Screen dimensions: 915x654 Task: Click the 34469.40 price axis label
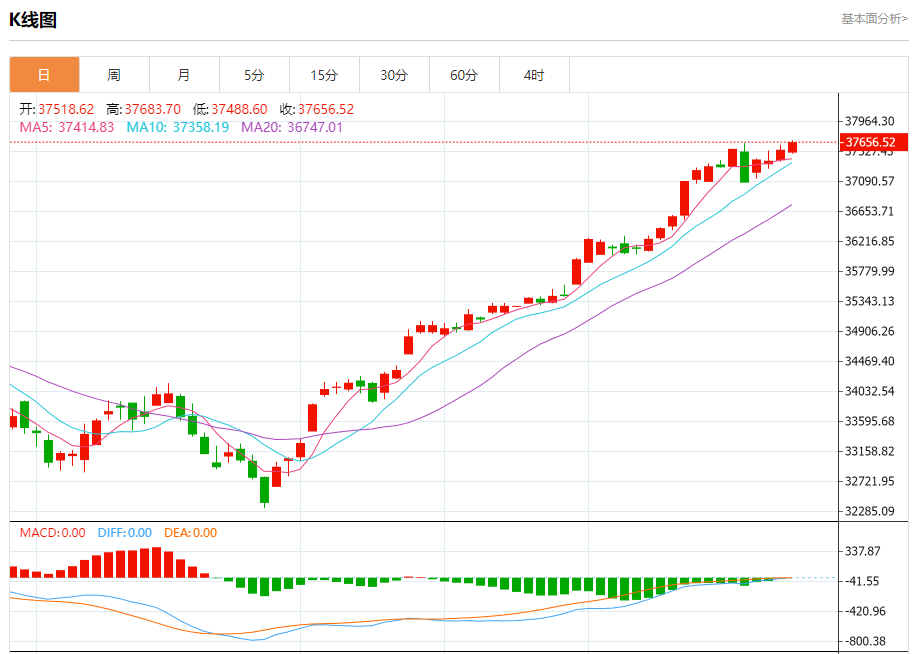(x=869, y=361)
